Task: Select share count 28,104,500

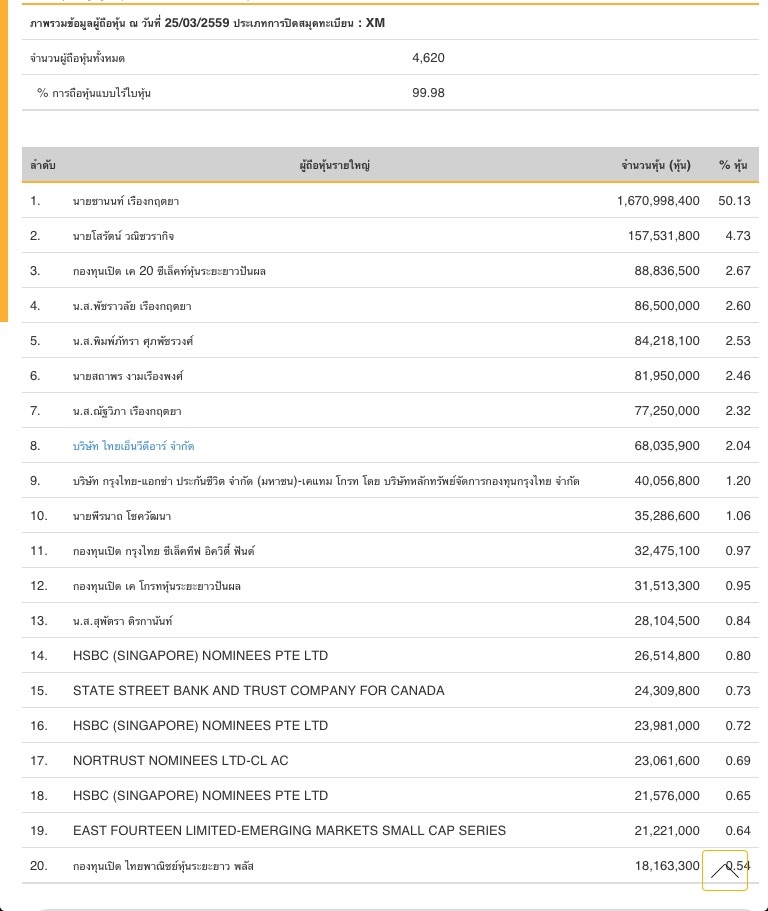Action: [667, 621]
